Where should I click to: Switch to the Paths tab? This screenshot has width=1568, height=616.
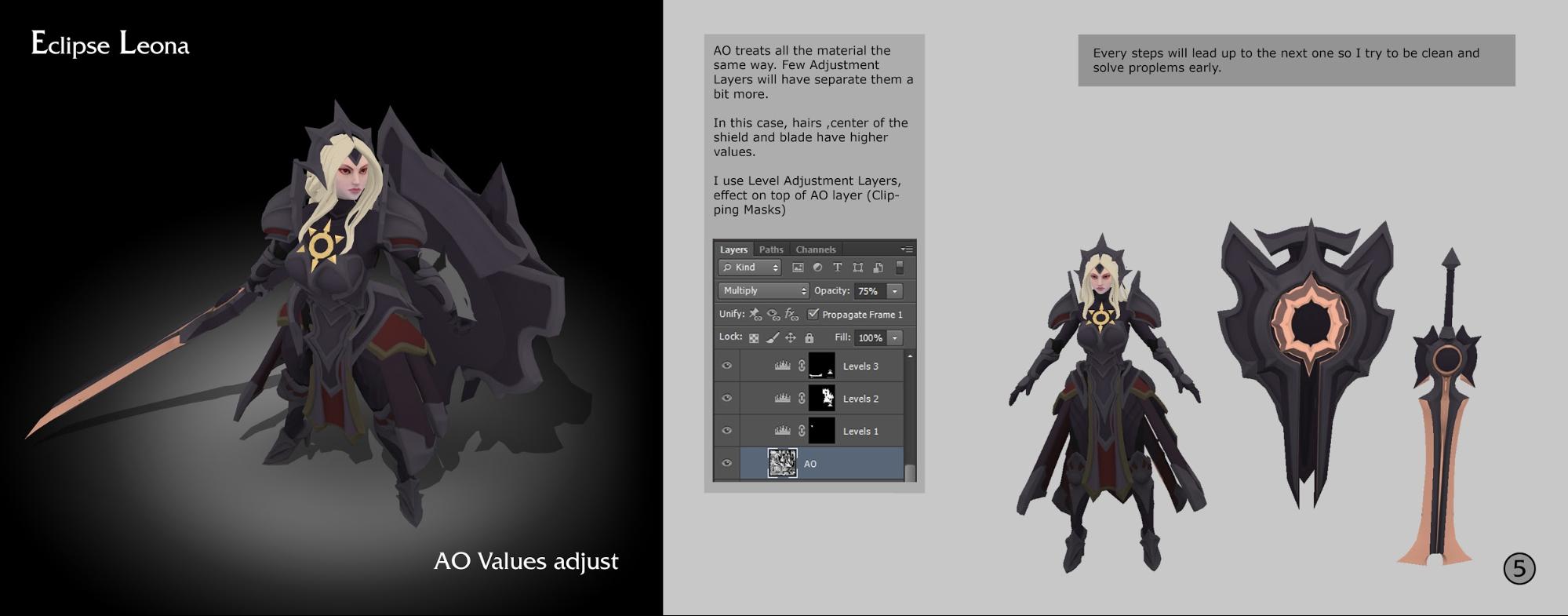(x=771, y=250)
